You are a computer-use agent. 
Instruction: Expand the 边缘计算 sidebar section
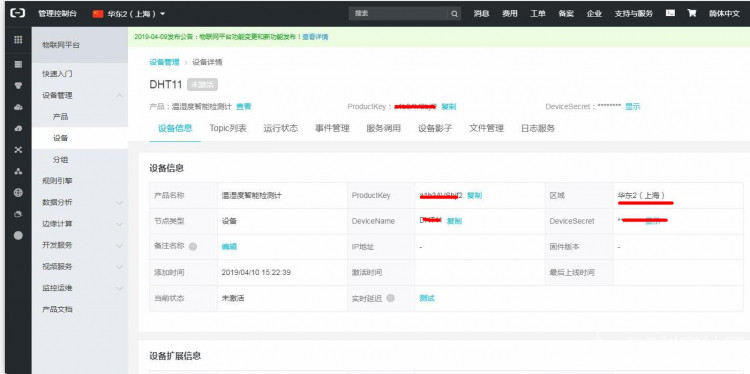pos(119,224)
